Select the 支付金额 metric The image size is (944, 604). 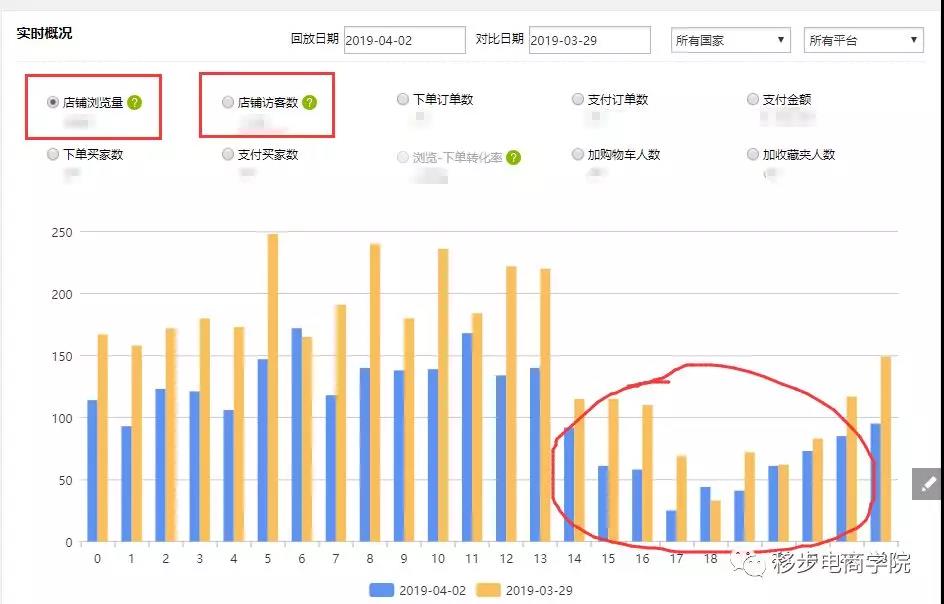753,99
